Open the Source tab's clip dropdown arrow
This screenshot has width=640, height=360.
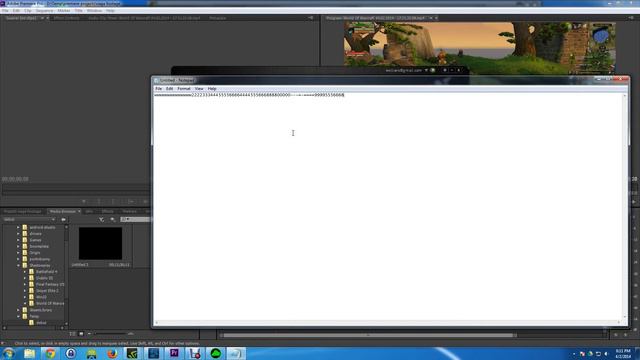point(42,18)
